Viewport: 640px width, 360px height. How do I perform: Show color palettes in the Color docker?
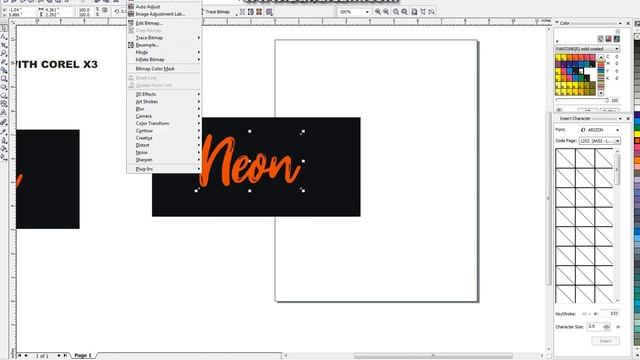pos(617,39)
